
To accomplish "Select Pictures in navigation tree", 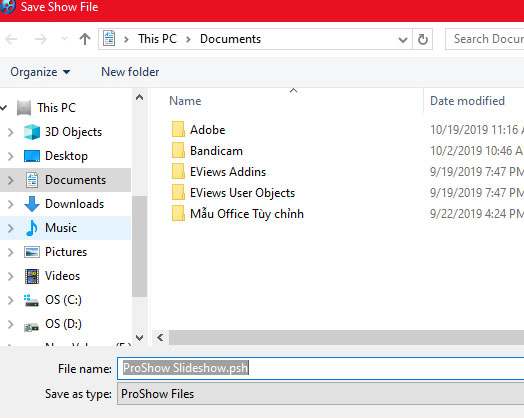I will (66, 252).
